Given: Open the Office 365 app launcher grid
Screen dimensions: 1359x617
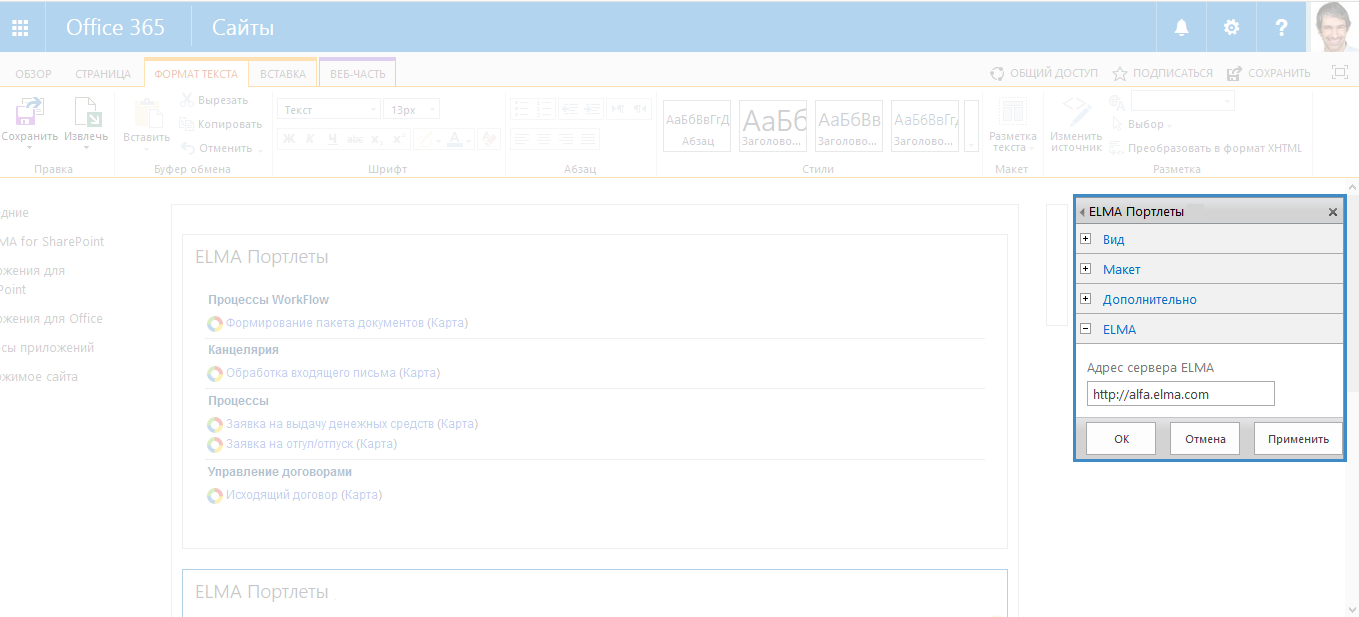Looking at the screenshot, I should pos(20,27).
